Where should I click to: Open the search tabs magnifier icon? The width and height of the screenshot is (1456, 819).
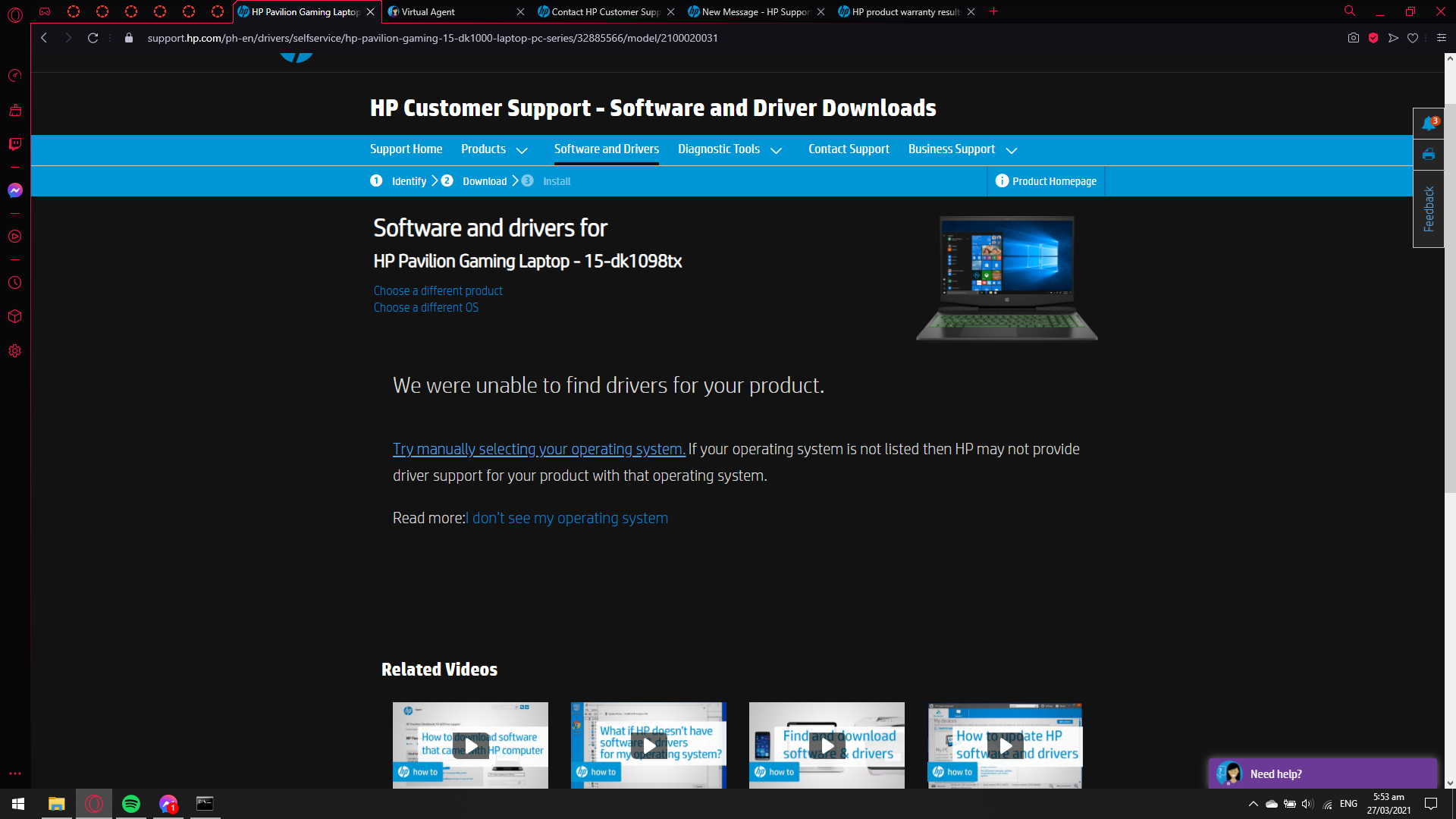1350,11
